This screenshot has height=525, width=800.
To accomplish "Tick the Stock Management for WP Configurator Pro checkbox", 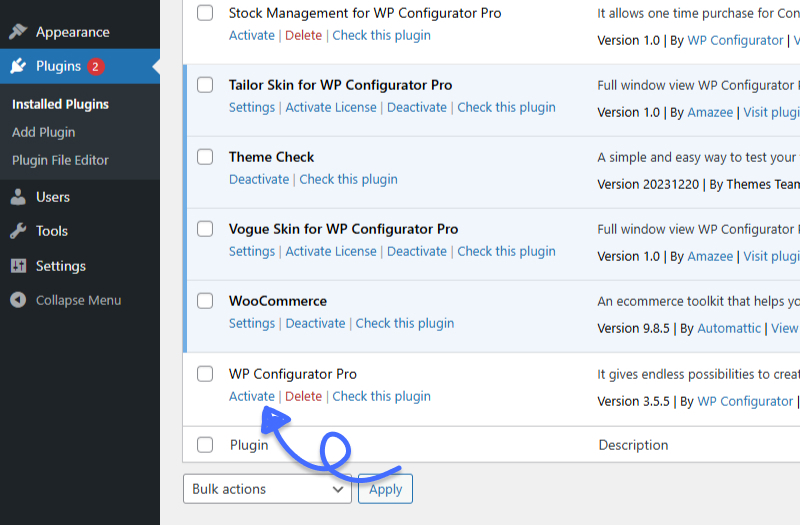I will tap(205, 13).
